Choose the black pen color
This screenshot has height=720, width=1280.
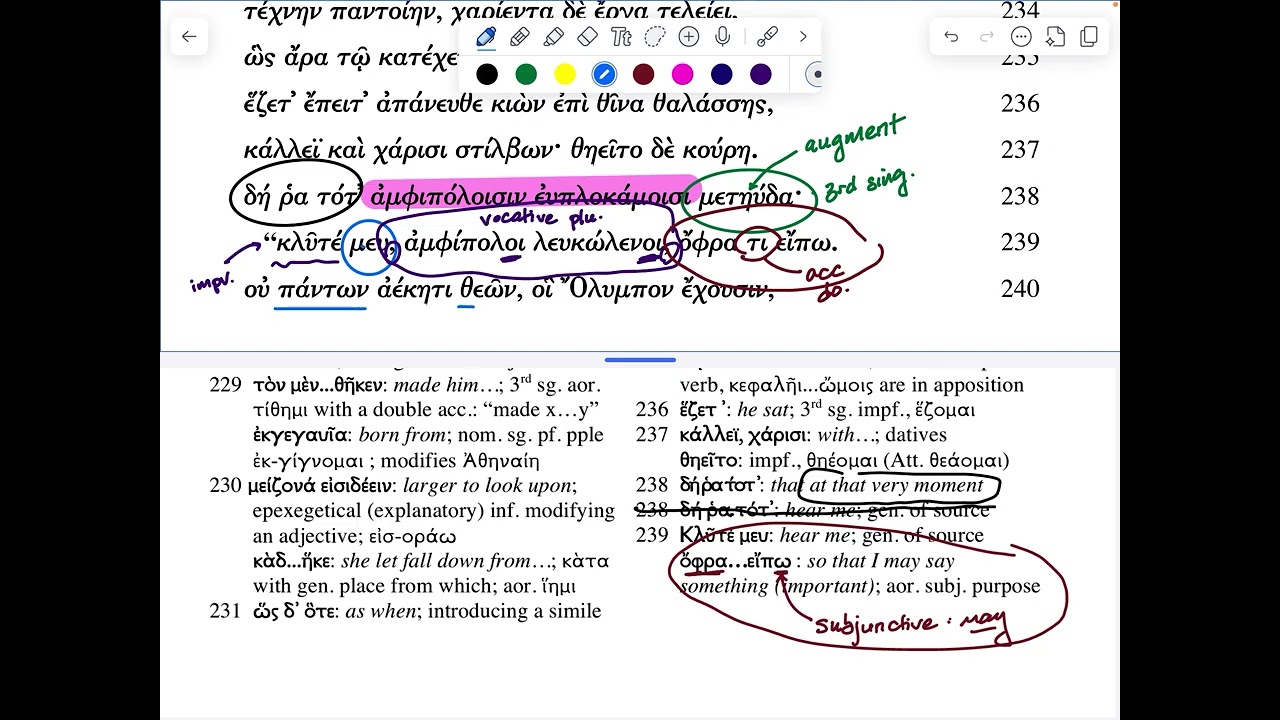[487, 74]
